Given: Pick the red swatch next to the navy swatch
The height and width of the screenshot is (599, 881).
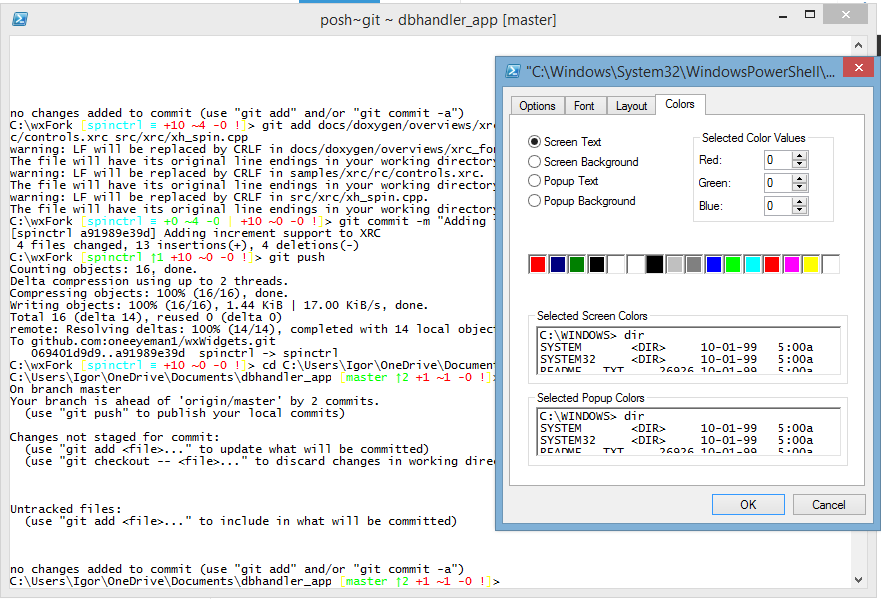Looking at the screenshot, I should (x=538, y=264).
